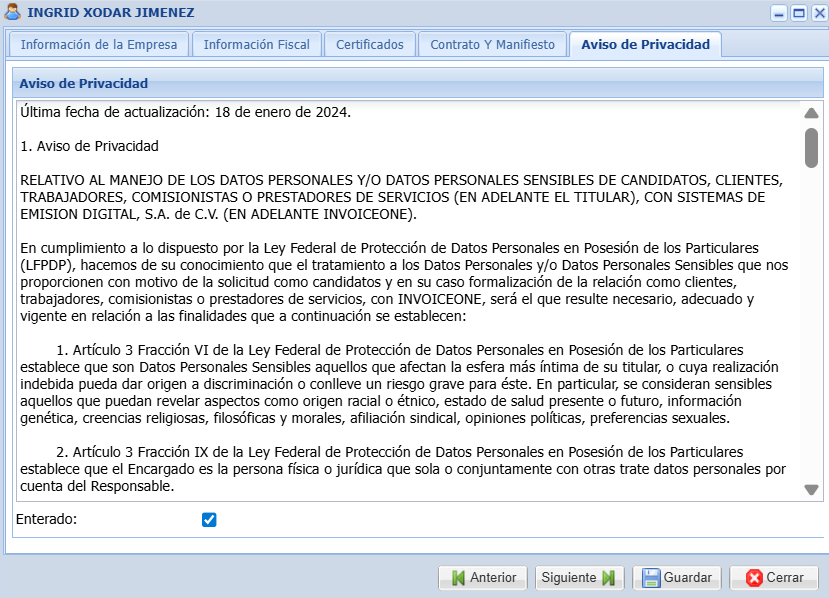Screen dimensions: 829x598
Task: Maximize the dialog window
Action: coord(798,13)
